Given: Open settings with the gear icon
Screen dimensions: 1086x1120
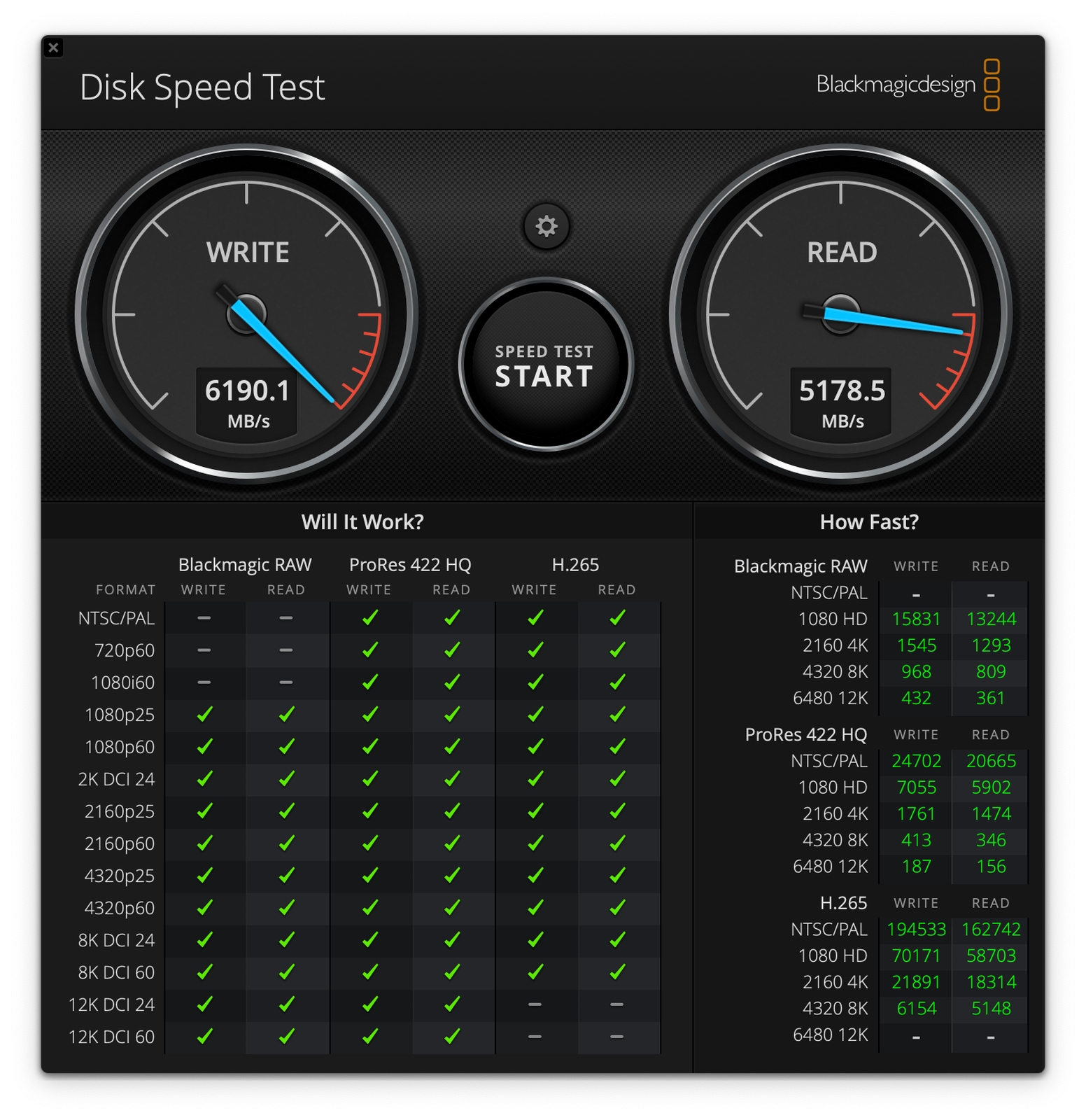Looking at the screenshot, I should (x=546, y=226).
